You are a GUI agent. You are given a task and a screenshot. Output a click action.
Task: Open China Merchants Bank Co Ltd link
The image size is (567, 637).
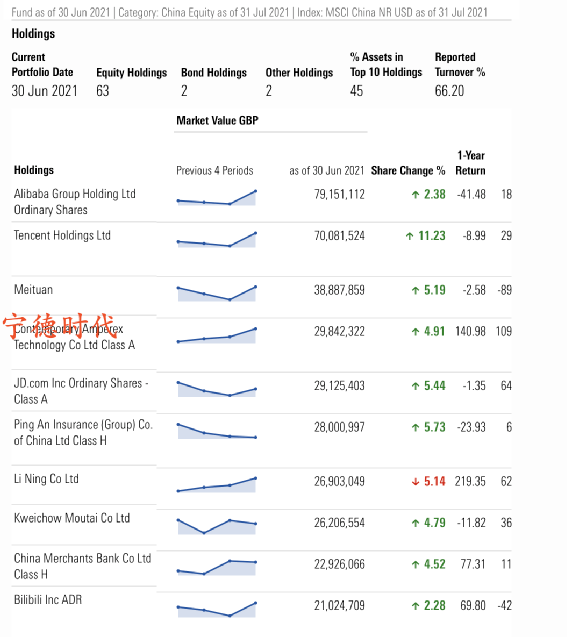coord(82,566)
